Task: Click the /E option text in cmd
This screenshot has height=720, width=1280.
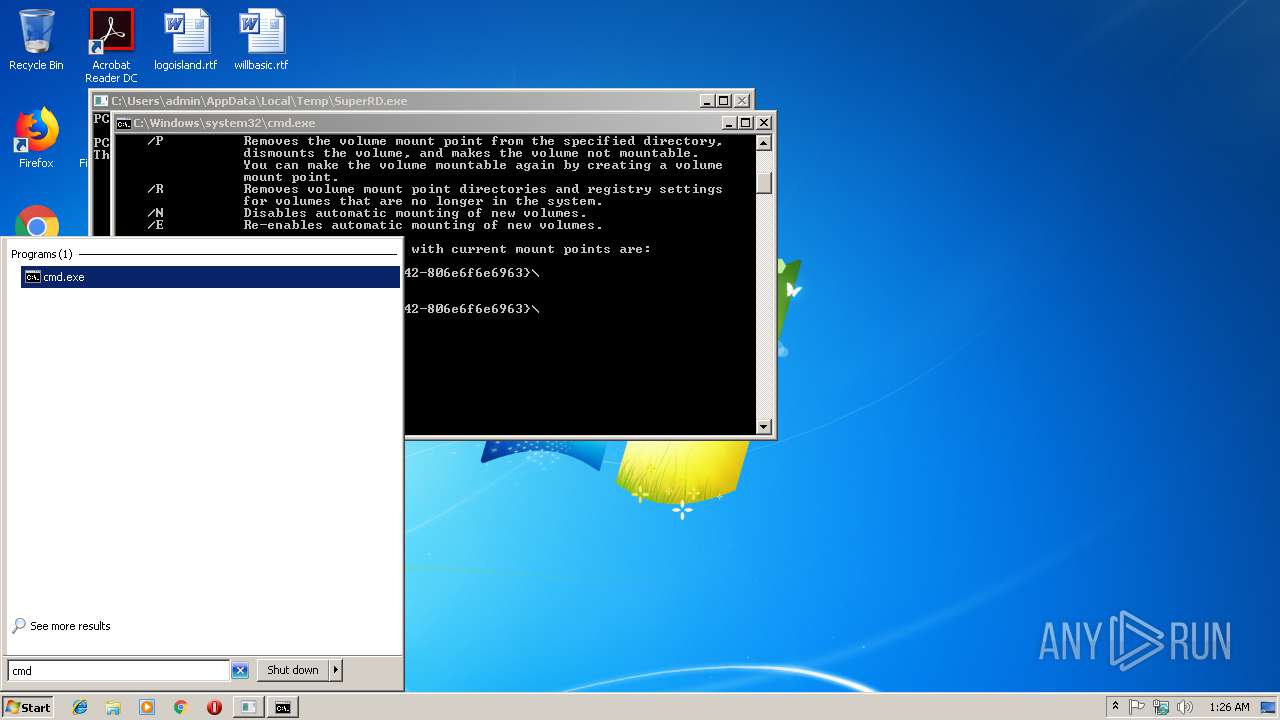Action: point(155,225)
